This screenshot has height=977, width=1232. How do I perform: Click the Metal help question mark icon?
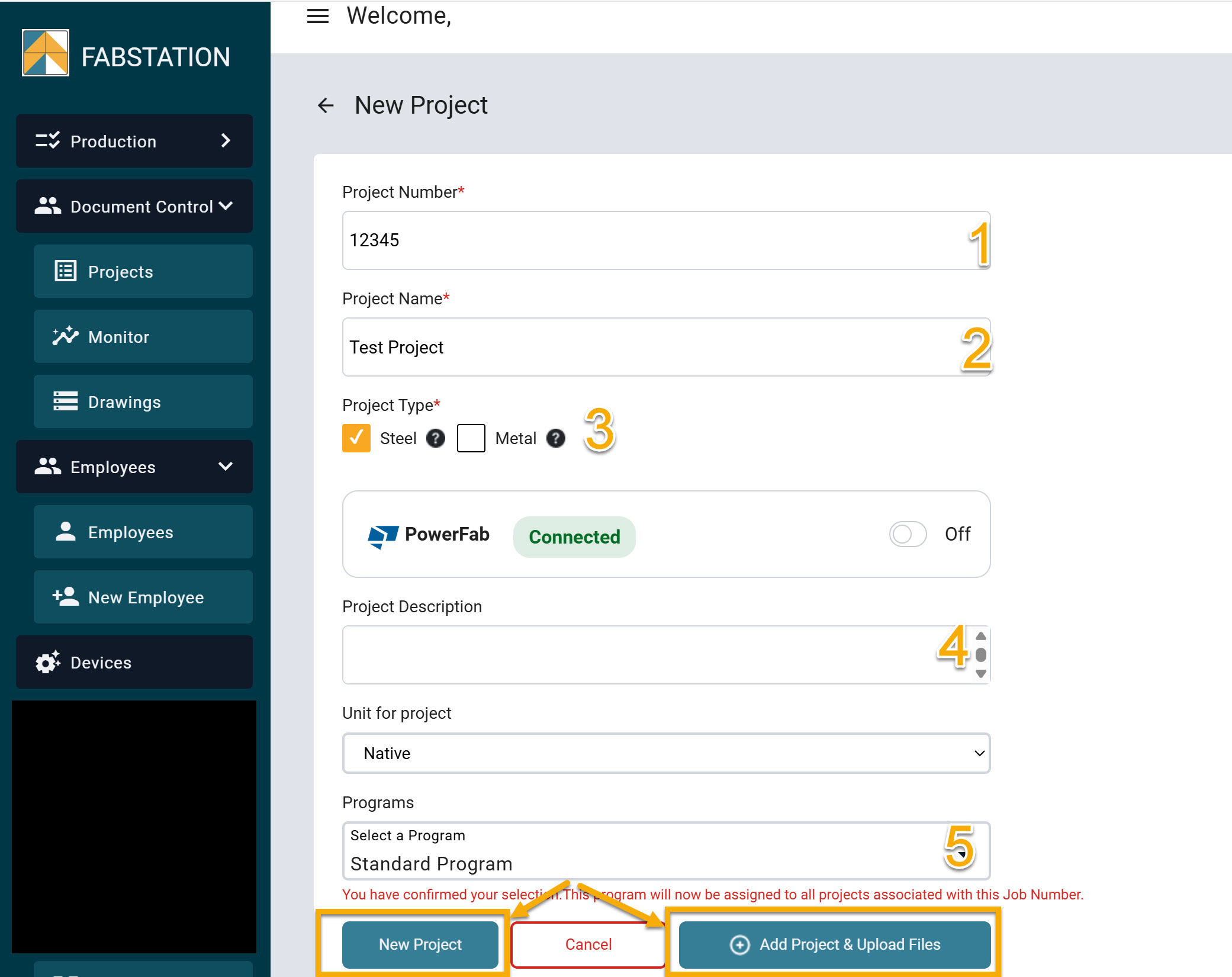coord(555,438)
